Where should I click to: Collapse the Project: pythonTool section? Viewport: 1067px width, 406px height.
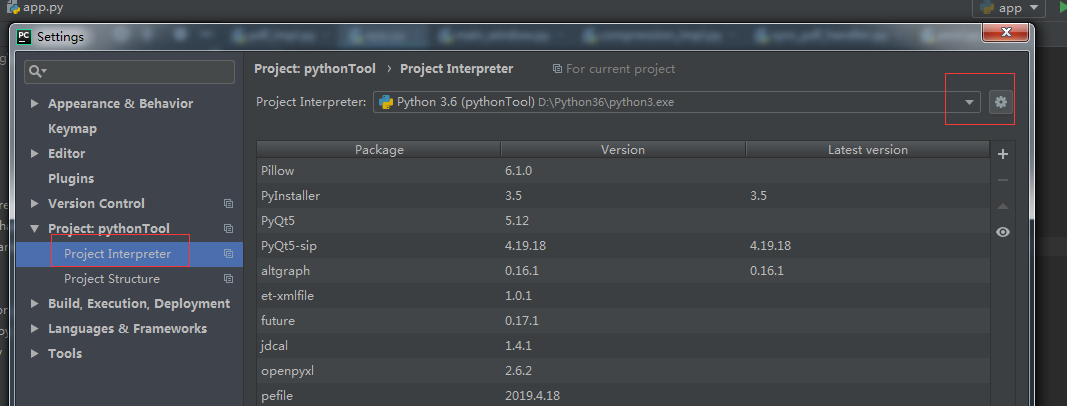(35, 229)
